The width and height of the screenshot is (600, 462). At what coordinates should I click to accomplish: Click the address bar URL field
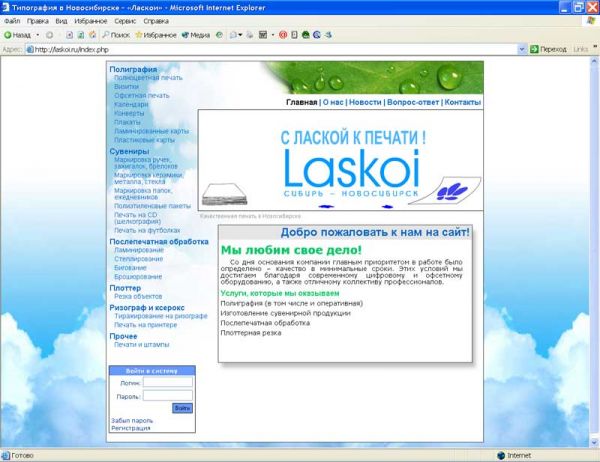pyautogui.click(x=271, y=49)
